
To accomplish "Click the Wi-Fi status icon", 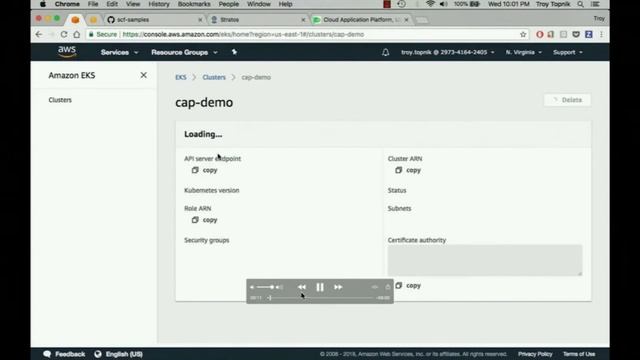I will point(430,4).
